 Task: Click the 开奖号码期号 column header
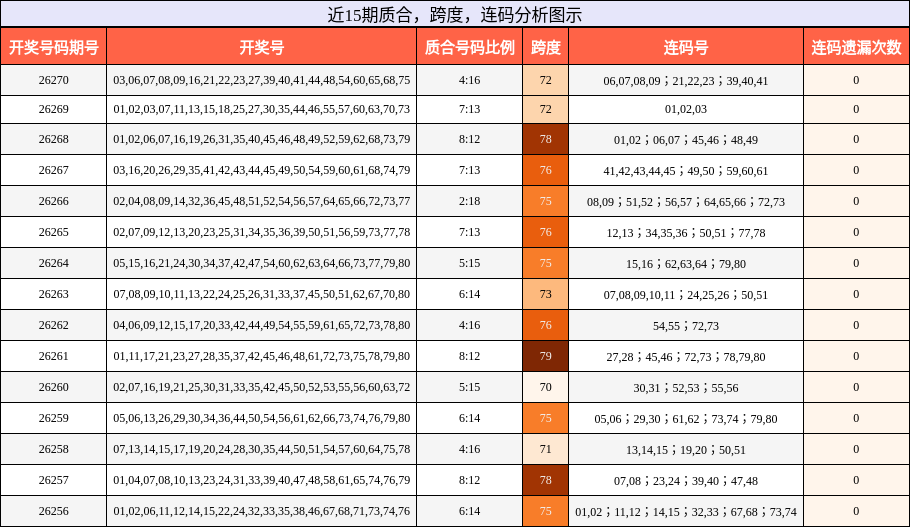coord(53,46)
